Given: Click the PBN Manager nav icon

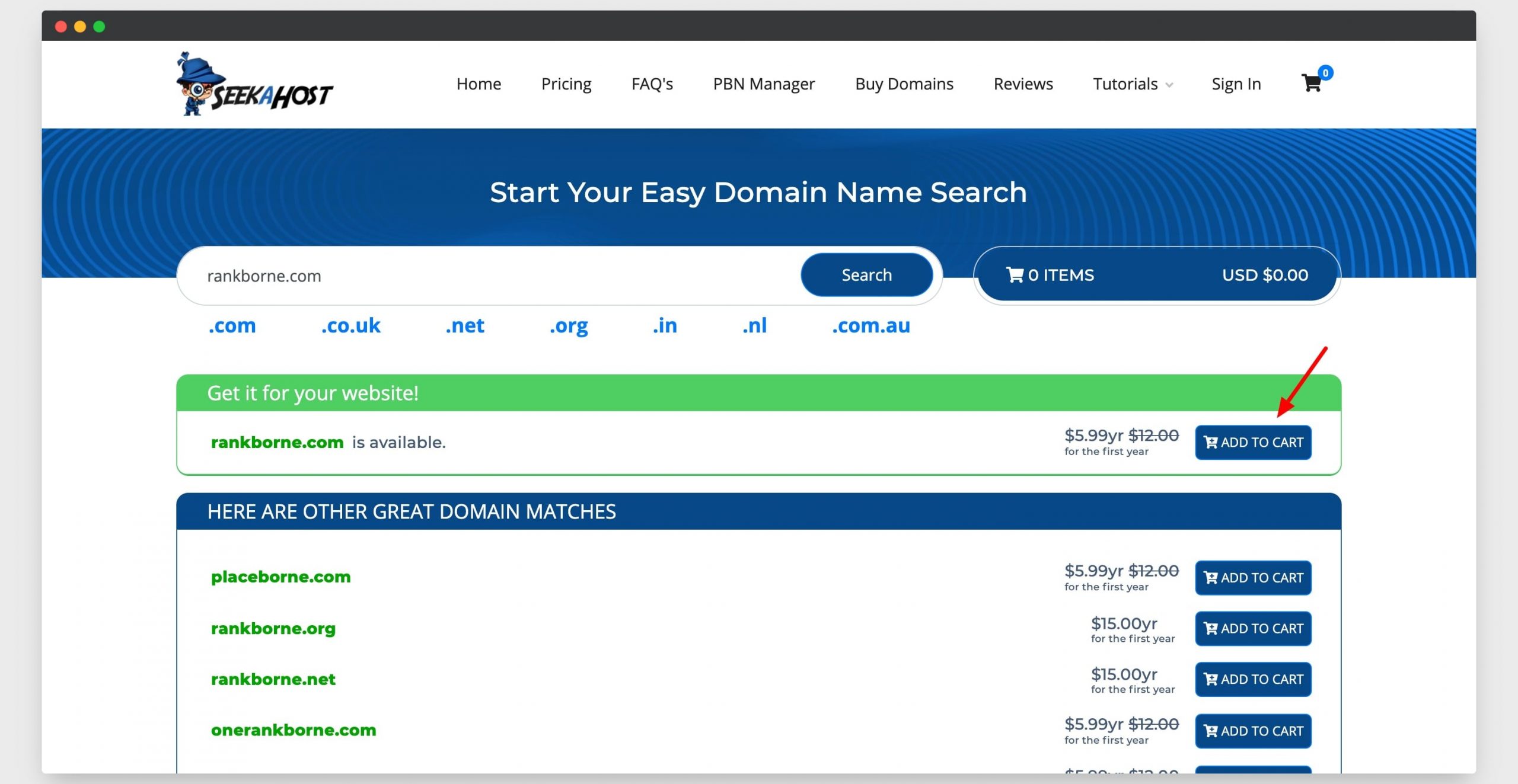Looking at the screenshot, I should [x=764, y=83].
